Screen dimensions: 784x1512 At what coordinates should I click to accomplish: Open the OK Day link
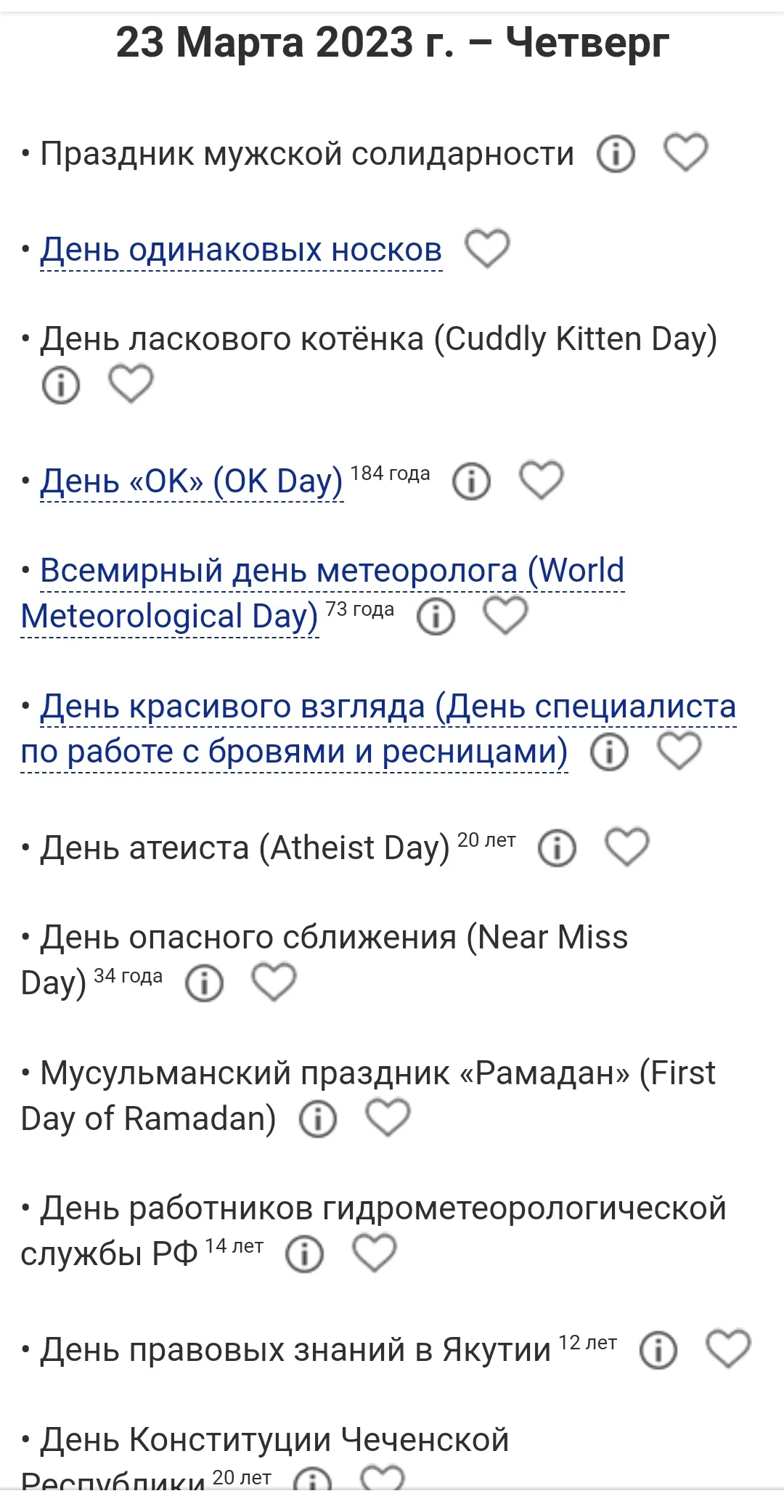tap(192, 481)
